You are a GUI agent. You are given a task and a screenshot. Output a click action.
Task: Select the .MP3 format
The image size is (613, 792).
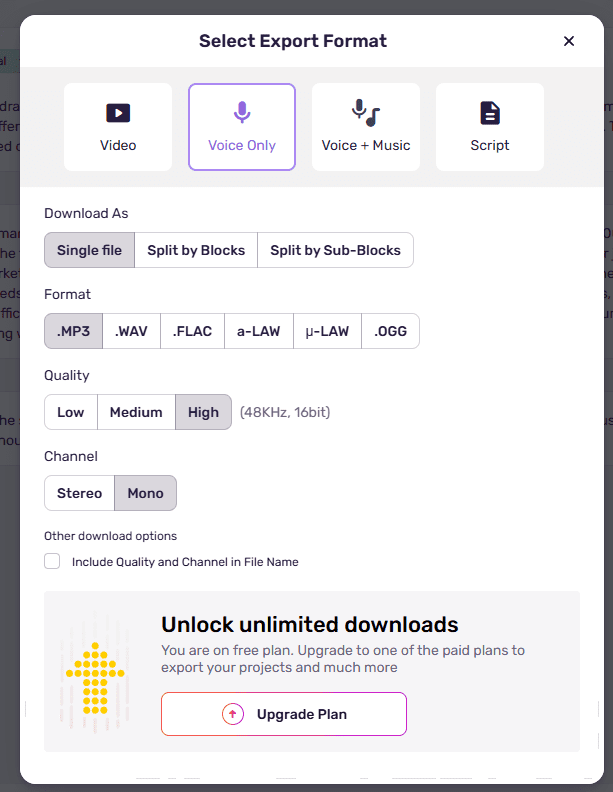73,331
